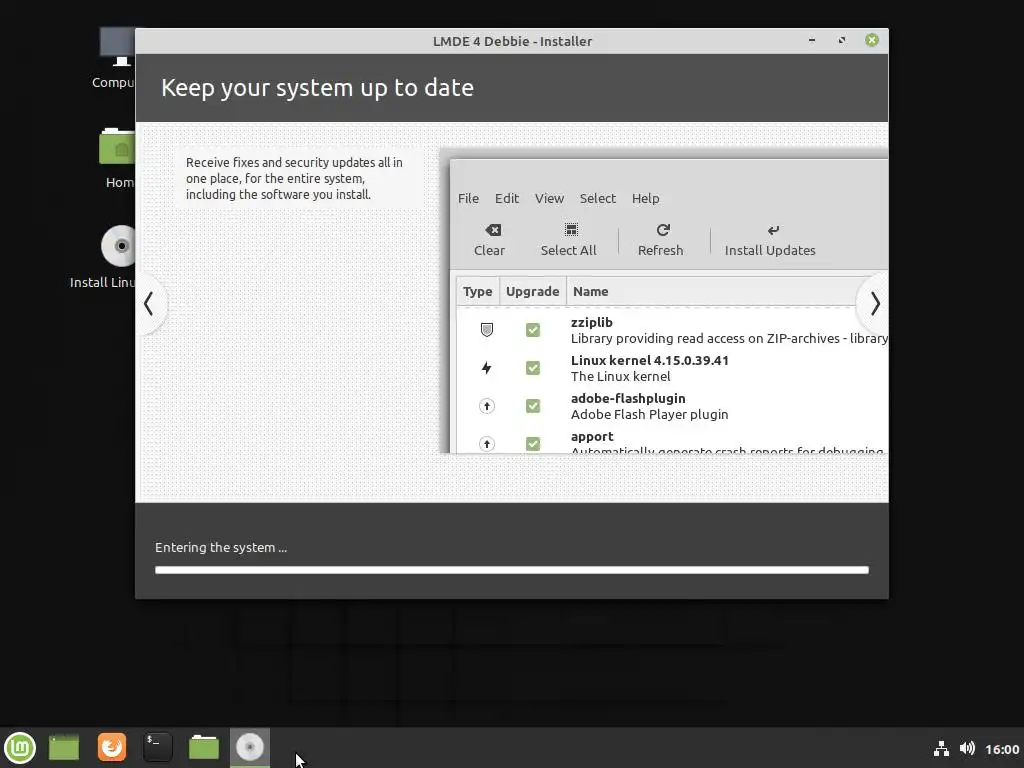The height and width of the screenshot is (768, 1024).
Task: Click the installation progress bar
Action: (x=512, y=570)
